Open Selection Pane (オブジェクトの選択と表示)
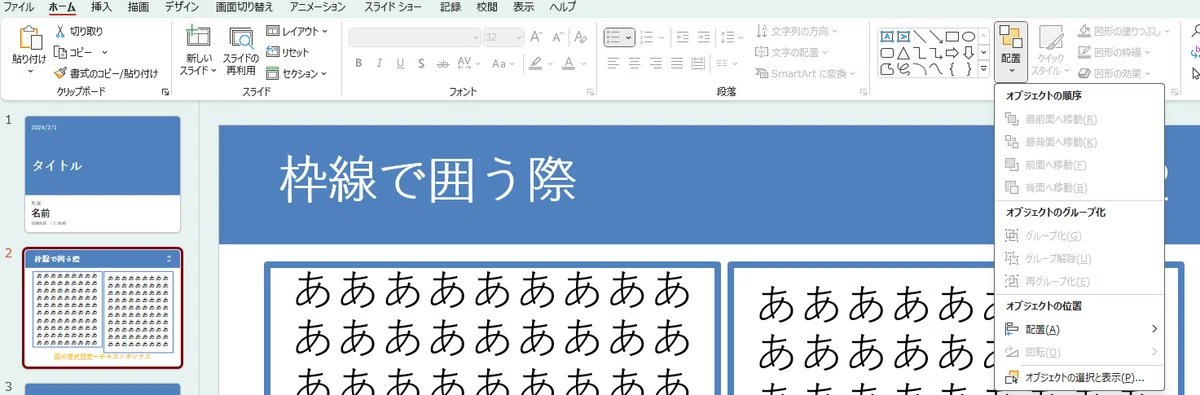 (x=1080, y=378)
